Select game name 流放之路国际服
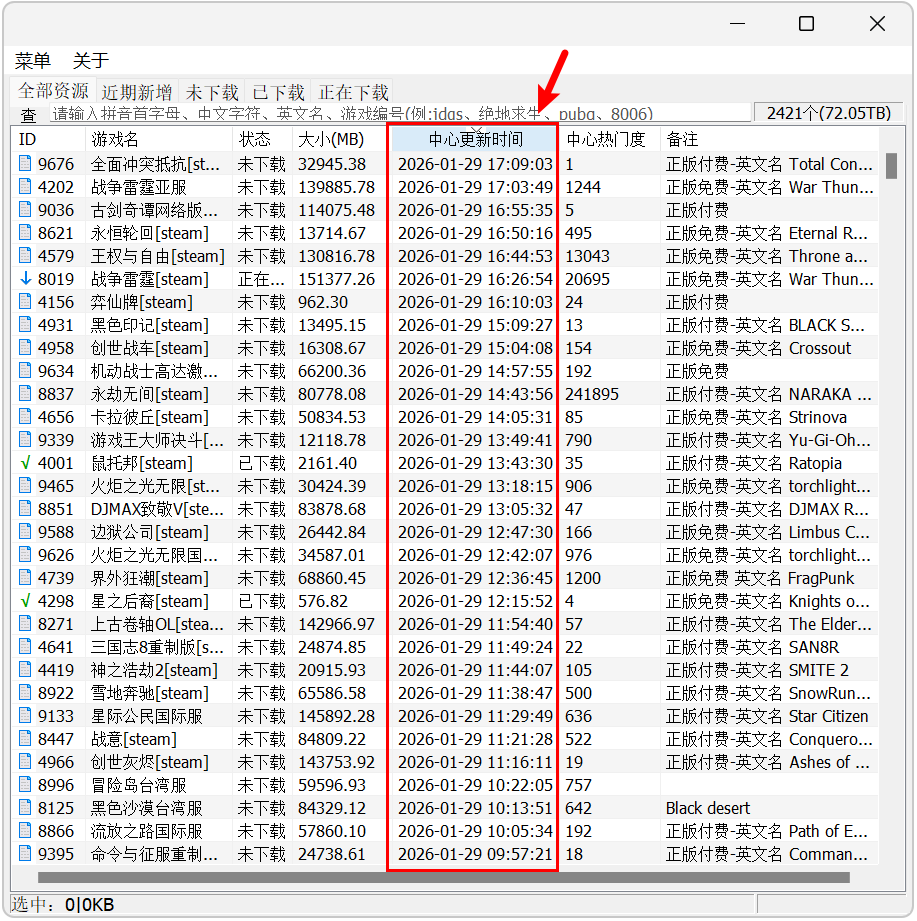 coord(147,831)
